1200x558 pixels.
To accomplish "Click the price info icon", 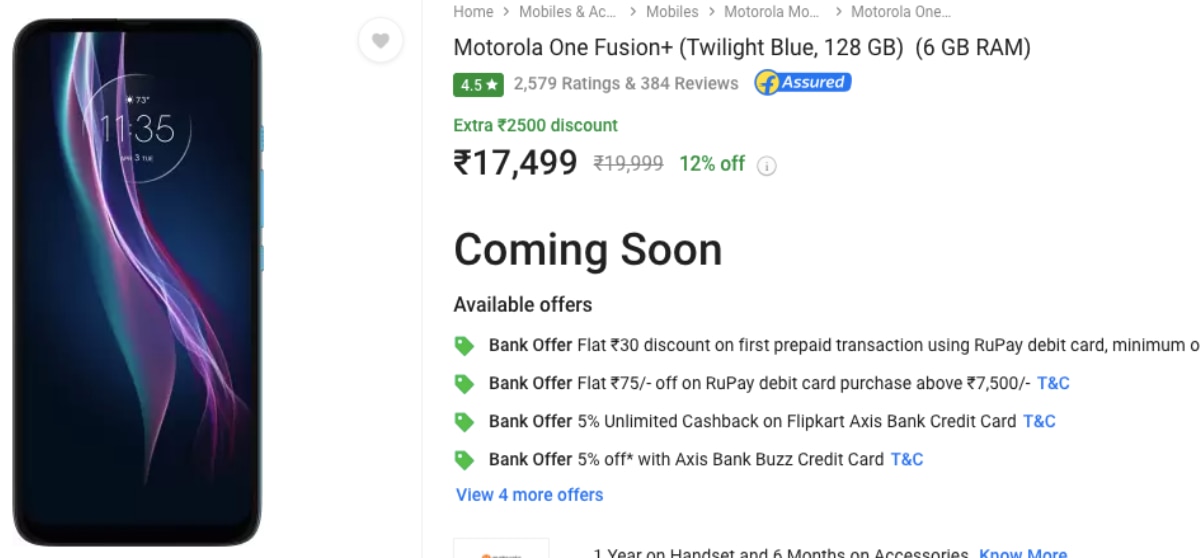I will pos(767,166).
